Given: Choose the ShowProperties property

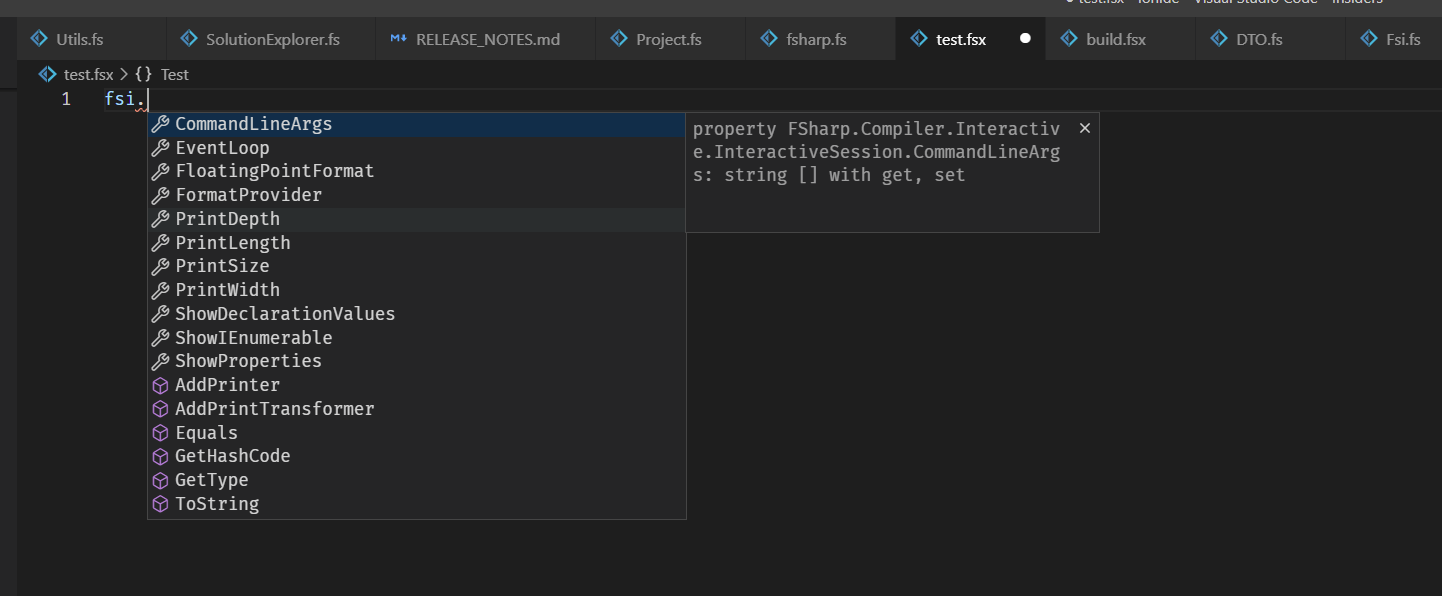Looking at the screenshot, I should tap(417, 361).
